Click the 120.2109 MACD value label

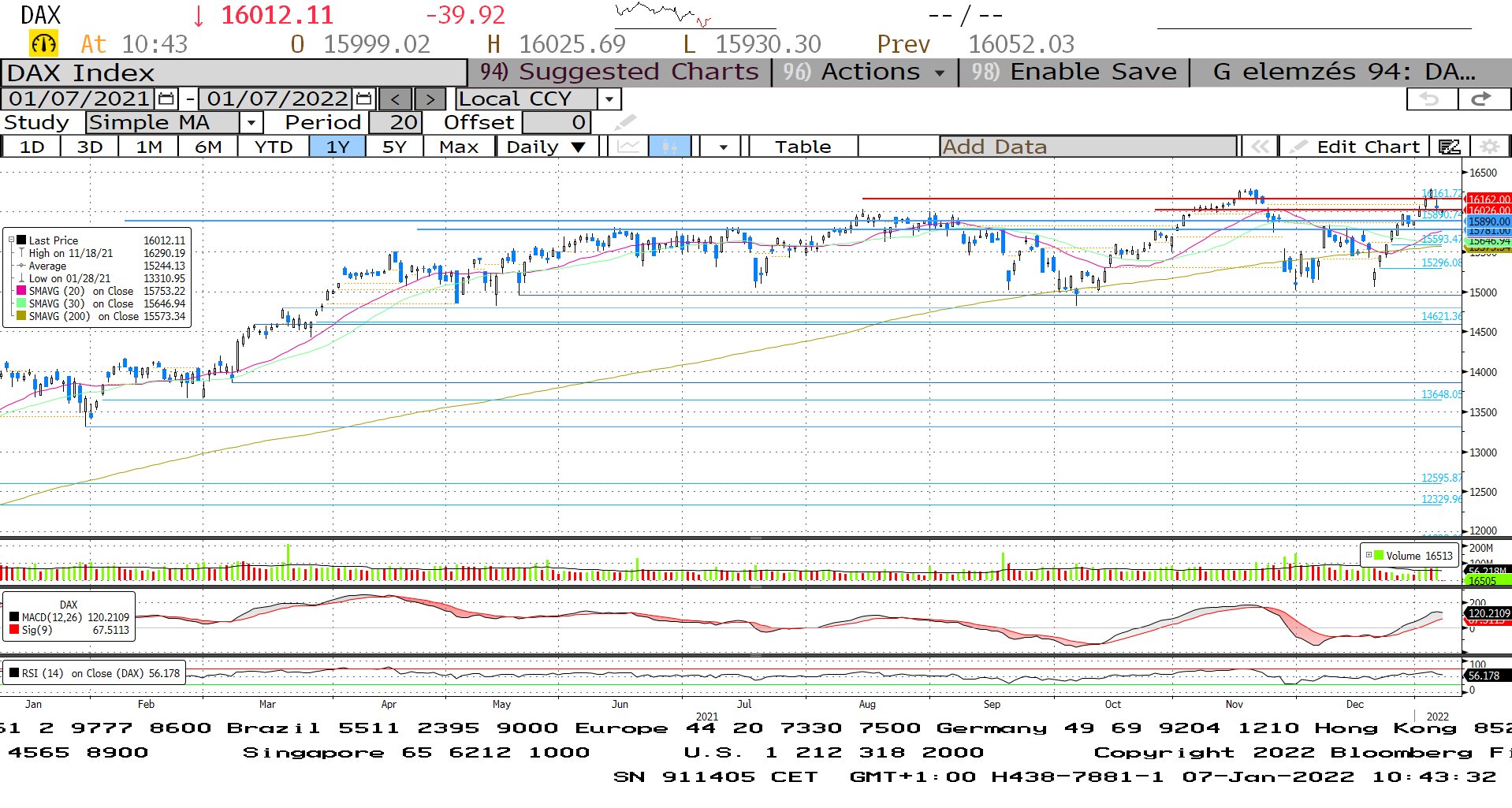click(x=1488, y=613)
